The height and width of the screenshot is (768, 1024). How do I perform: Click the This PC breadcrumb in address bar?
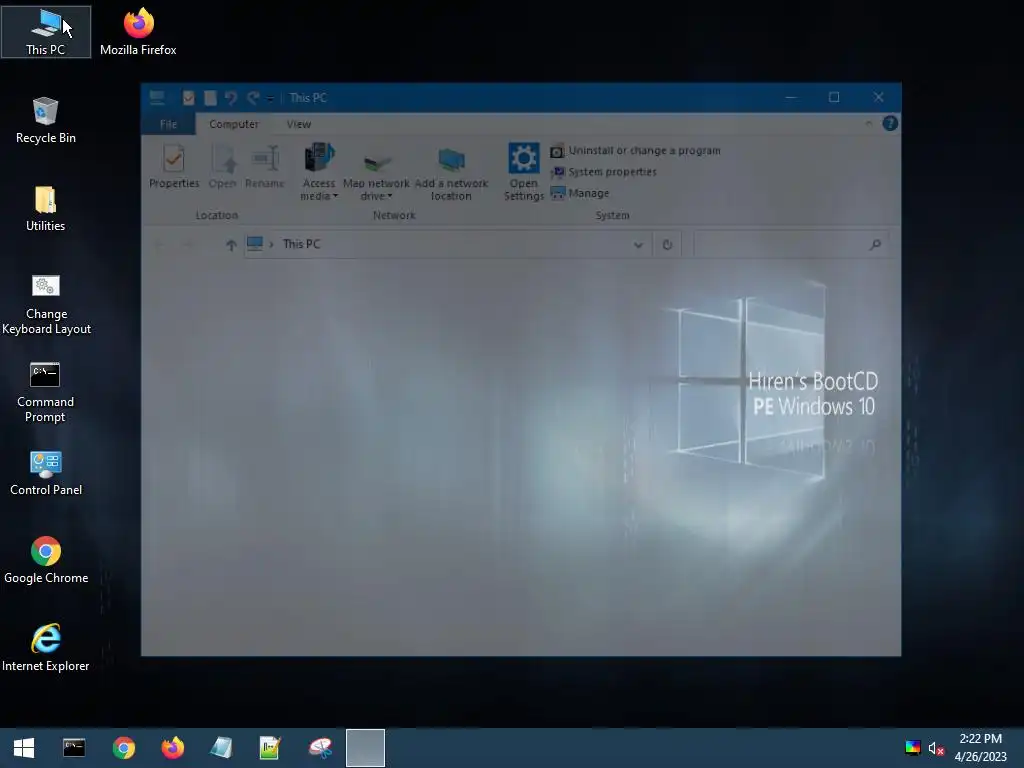(x=302, y=244)
